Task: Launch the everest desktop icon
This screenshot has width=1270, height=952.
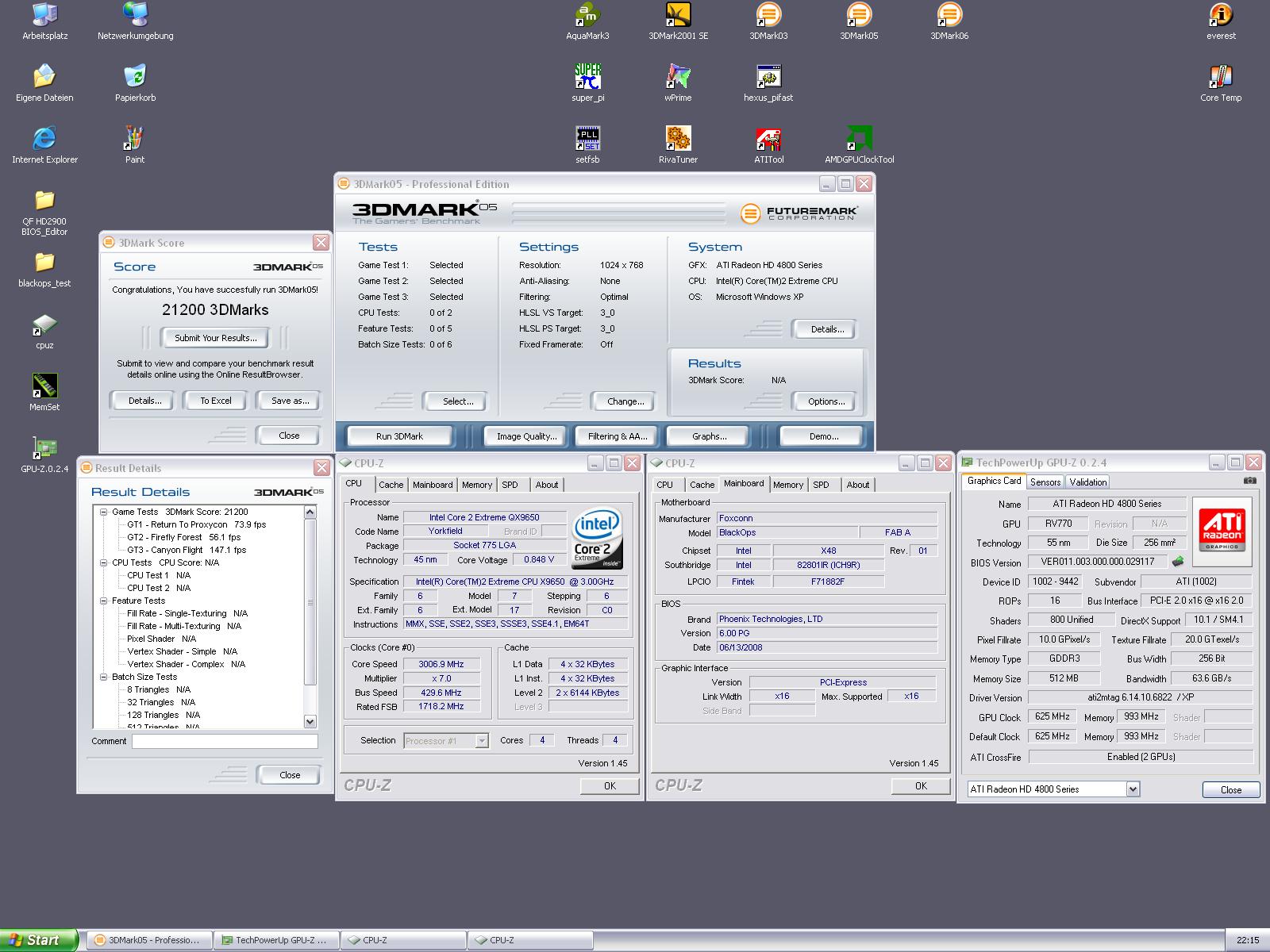Action: 1221,16
